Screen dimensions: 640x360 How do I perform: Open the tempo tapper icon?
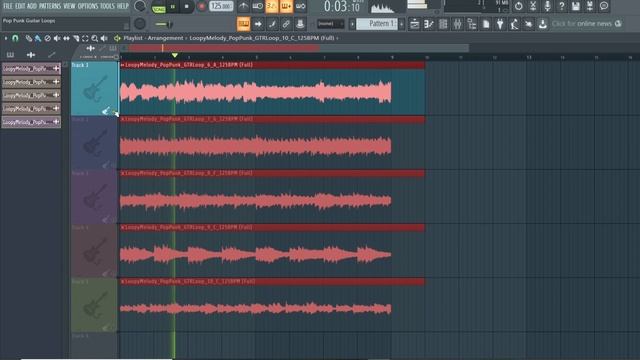[x=514, y=24]
